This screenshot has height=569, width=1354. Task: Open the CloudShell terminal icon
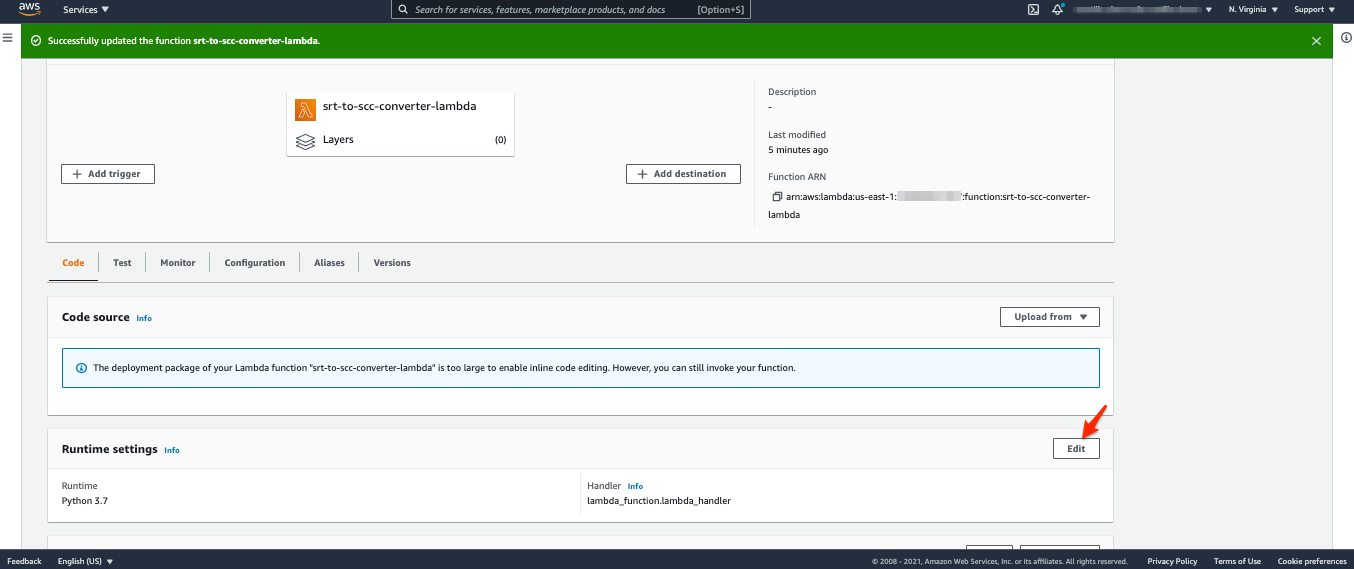tap(1033, 9)
